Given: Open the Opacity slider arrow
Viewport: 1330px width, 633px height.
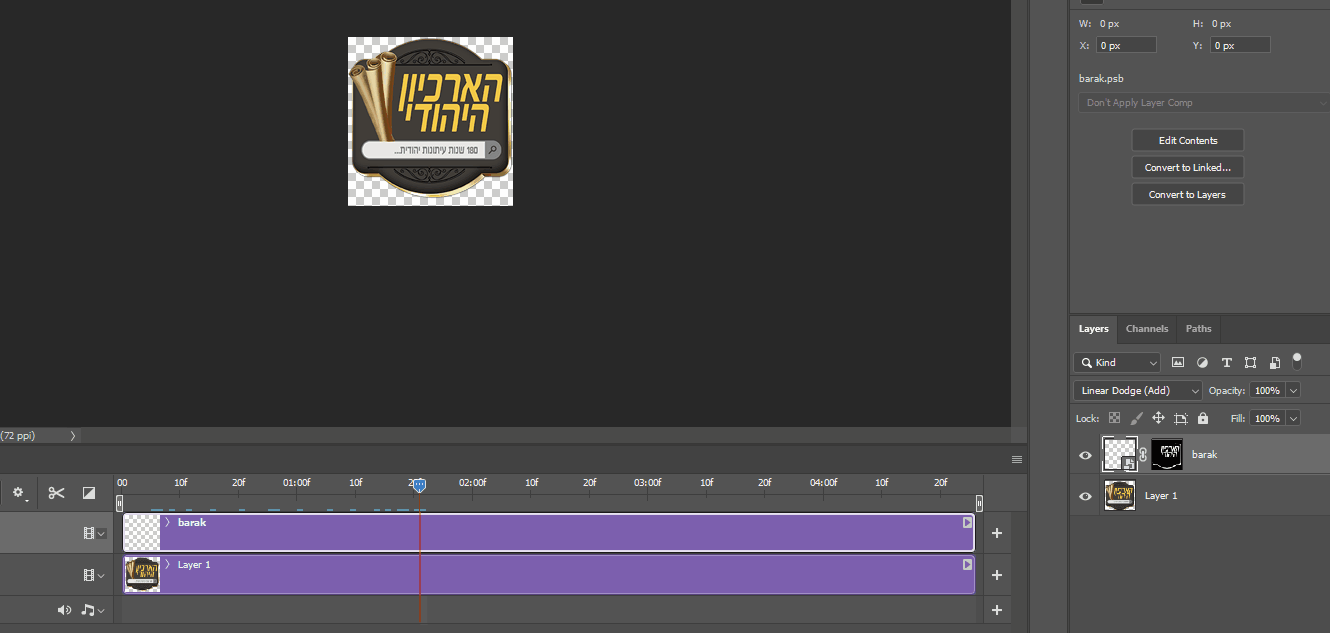Looking at the screenshot, I should coord(1294,391).
